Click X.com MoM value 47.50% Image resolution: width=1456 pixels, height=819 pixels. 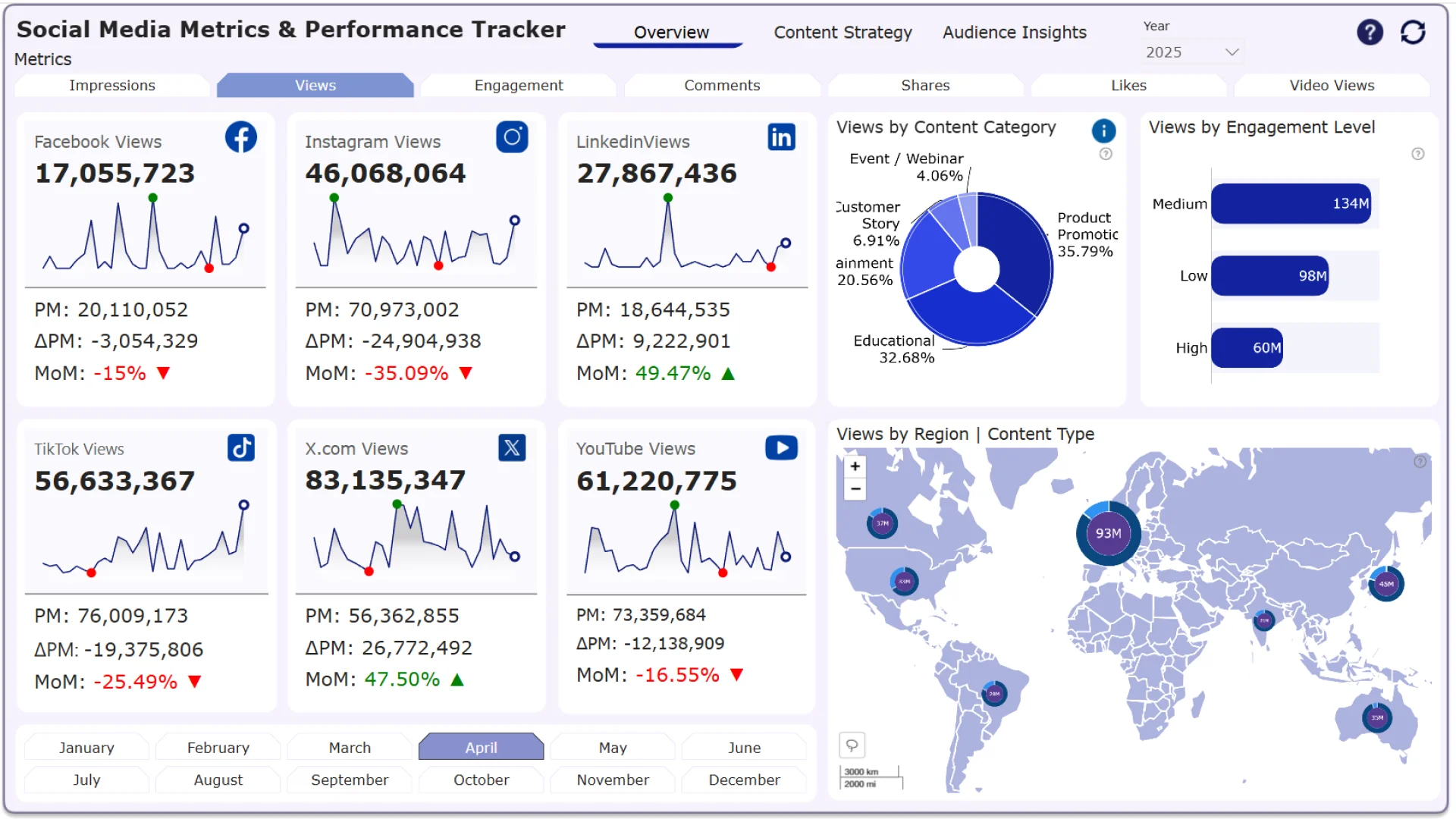tap(402, 679)
